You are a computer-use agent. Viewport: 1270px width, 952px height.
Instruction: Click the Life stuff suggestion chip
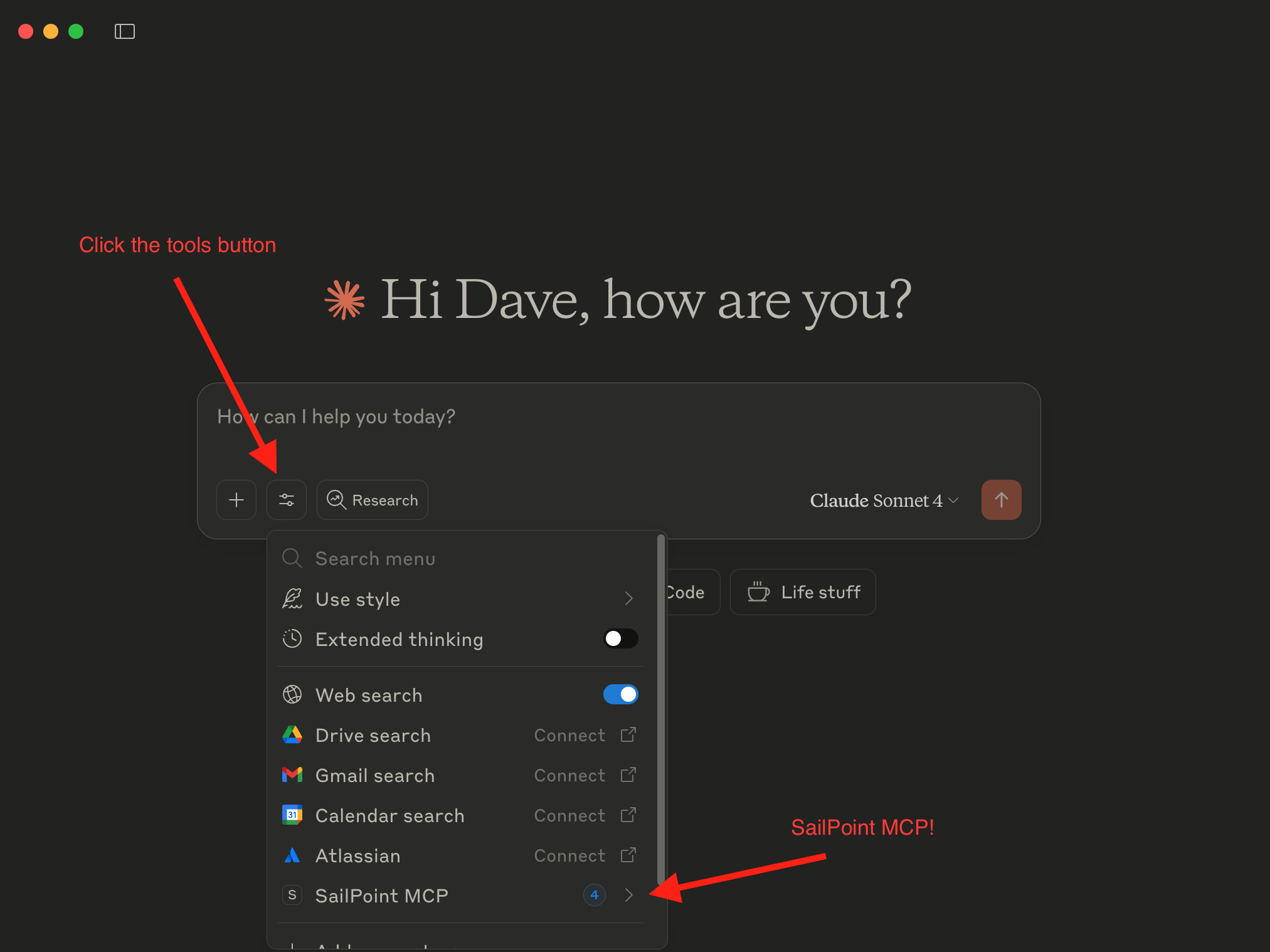point(803,592)
